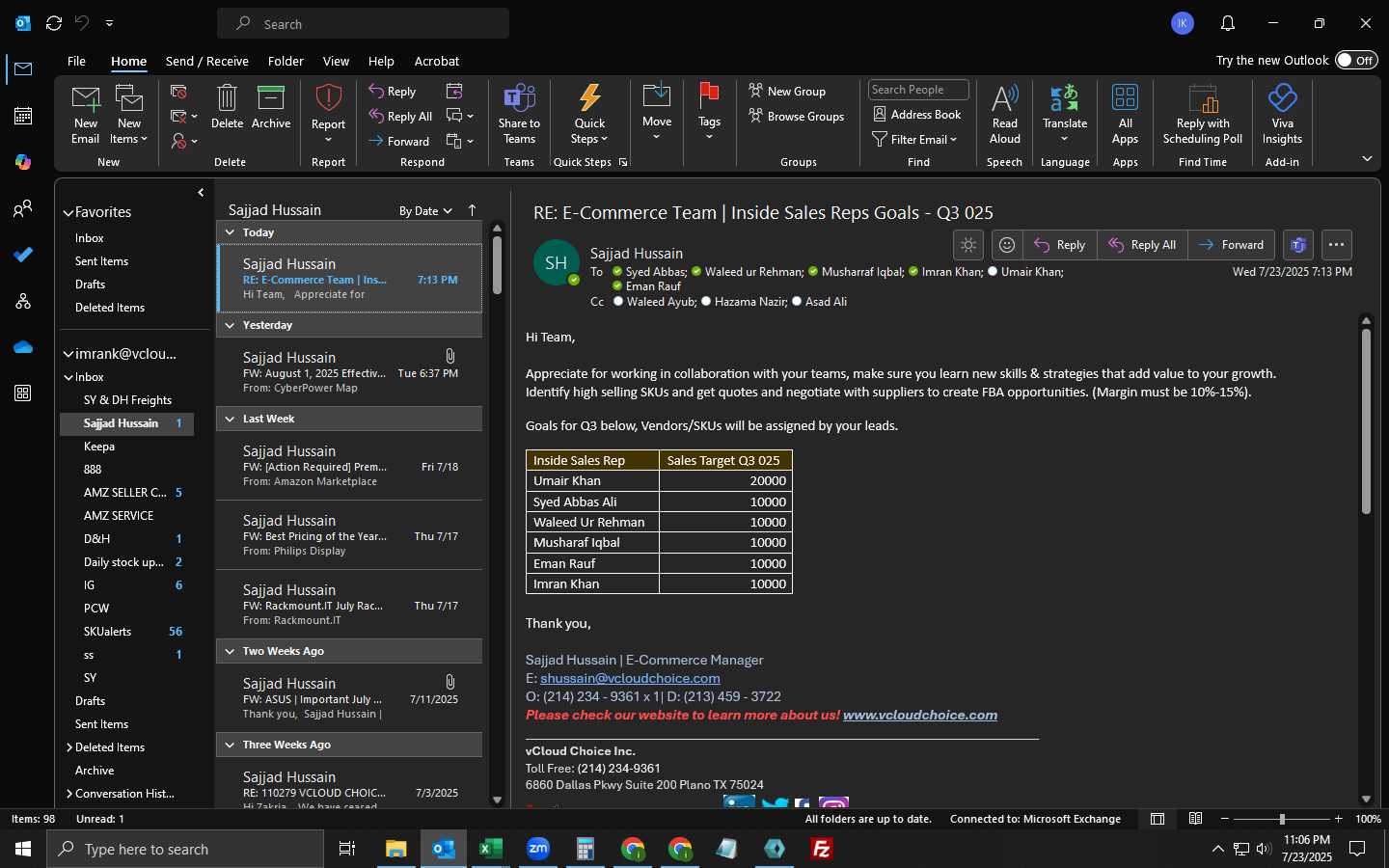The width and height of the screenshot is (1389, 868).
Task: Click Reply All in message header
Action: click(x=1142, y=245)
